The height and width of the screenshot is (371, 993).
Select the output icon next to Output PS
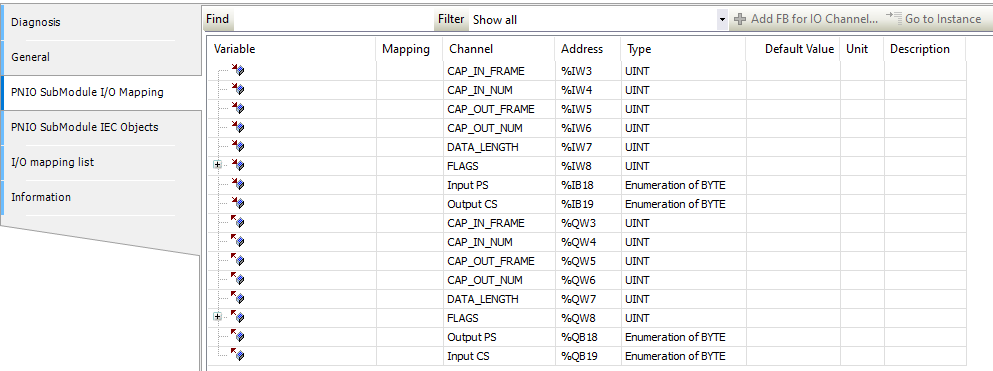click(238, 337)
